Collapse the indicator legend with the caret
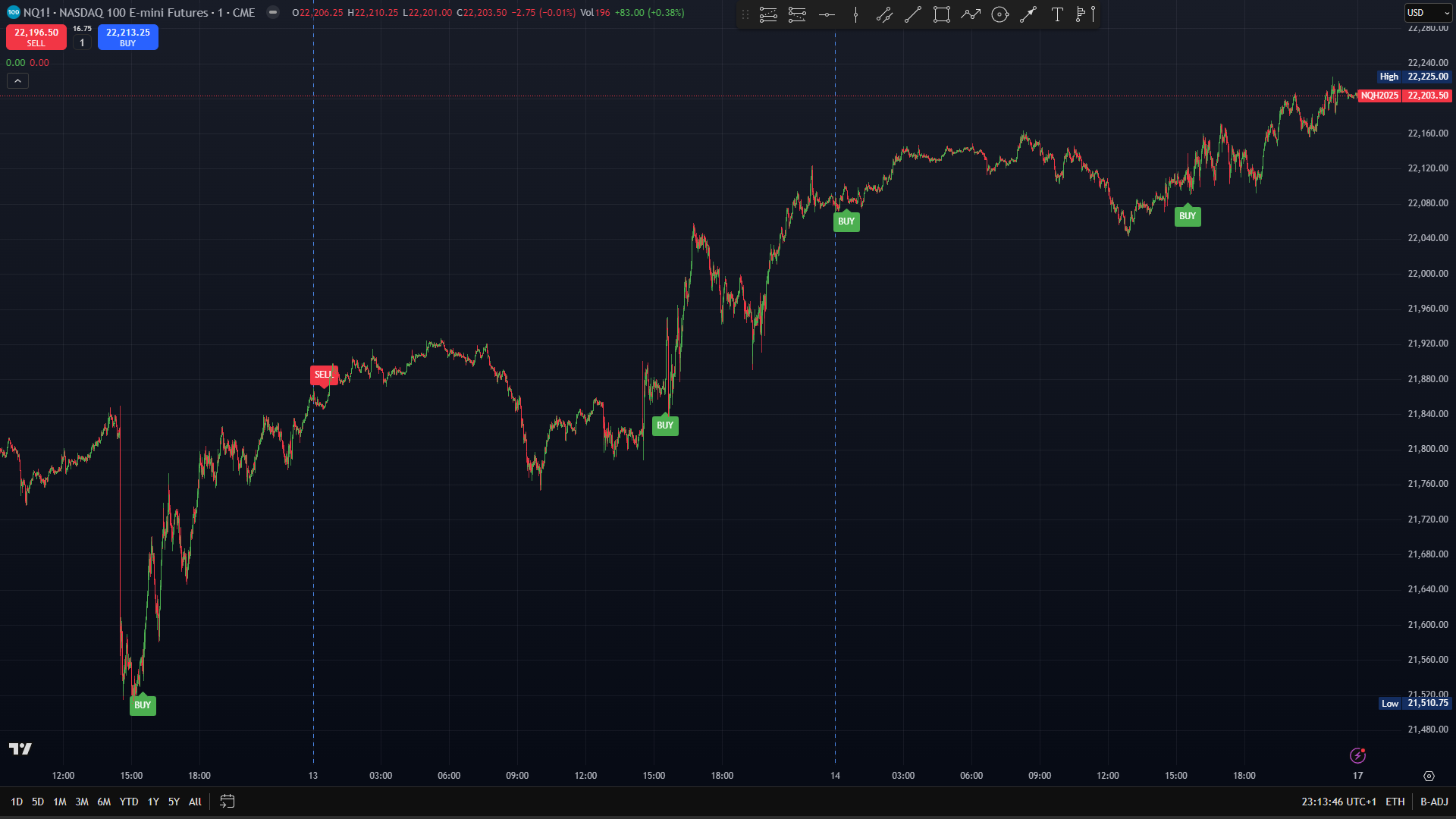The image size is (1456, 819). point(17,80)
